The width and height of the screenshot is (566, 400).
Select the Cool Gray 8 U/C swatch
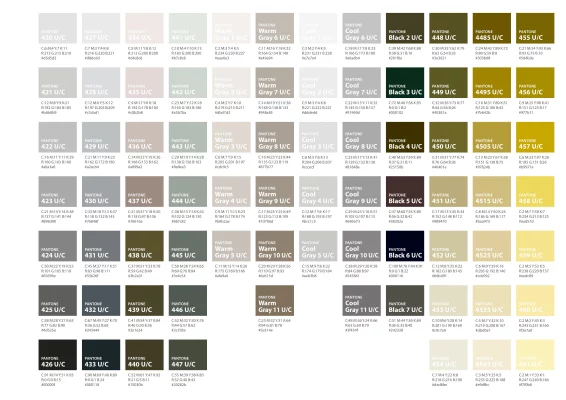click(362, 137)
